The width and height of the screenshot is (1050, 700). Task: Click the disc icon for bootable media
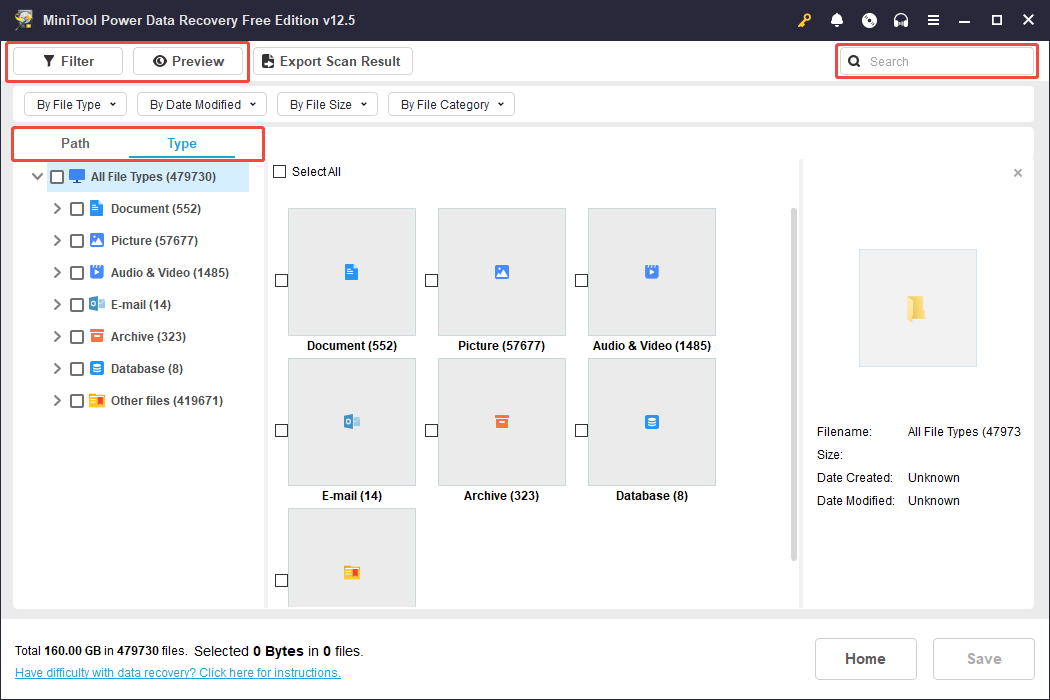(868, 20)
